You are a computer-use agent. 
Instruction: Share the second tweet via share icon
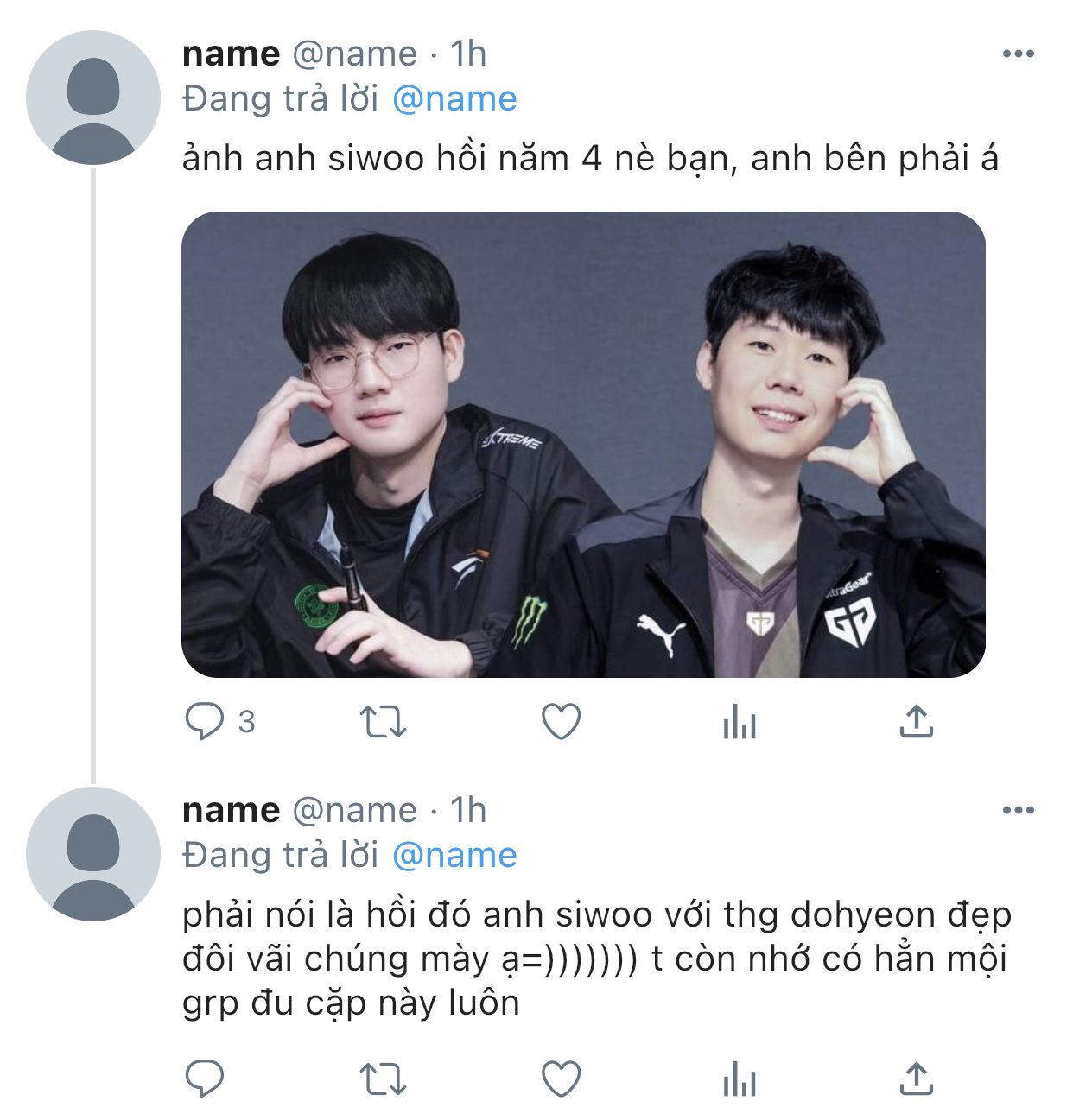917,1079
